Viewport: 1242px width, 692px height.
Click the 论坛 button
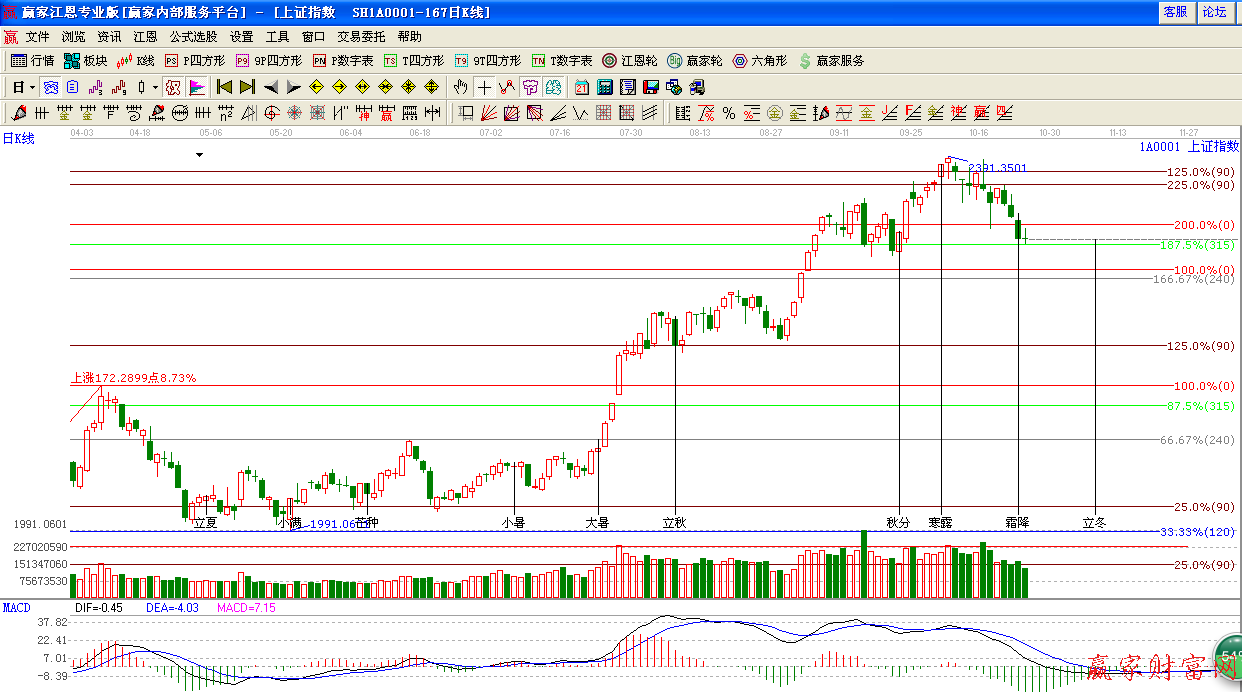click(x=1214, y=12)
